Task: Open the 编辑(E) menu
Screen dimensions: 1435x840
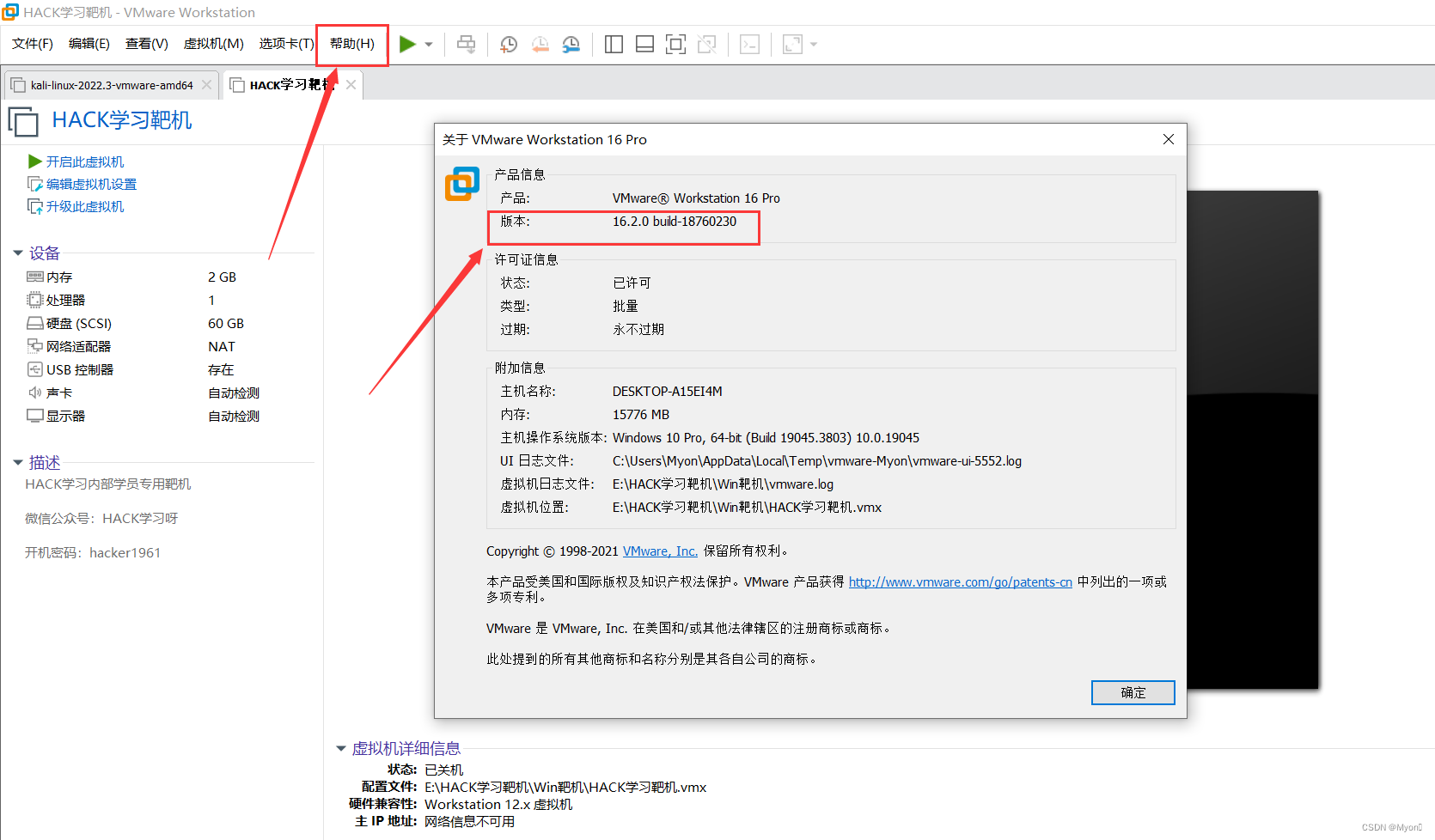Action: click(89, 44)
